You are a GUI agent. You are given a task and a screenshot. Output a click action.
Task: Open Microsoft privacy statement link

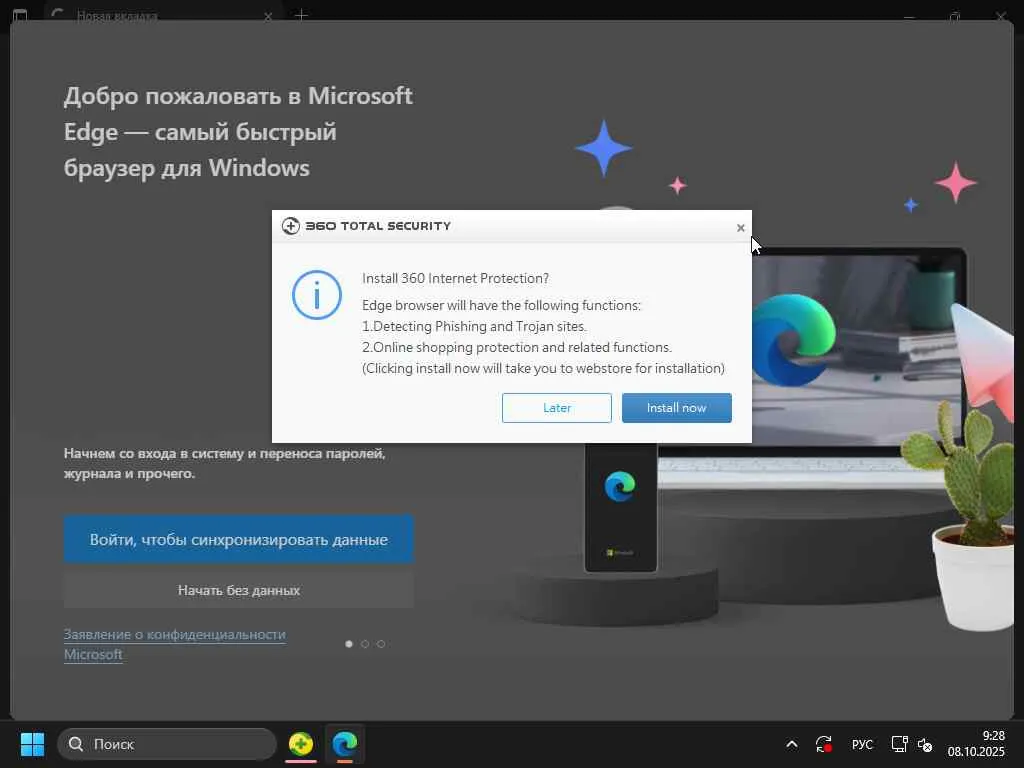click(174, 644)
